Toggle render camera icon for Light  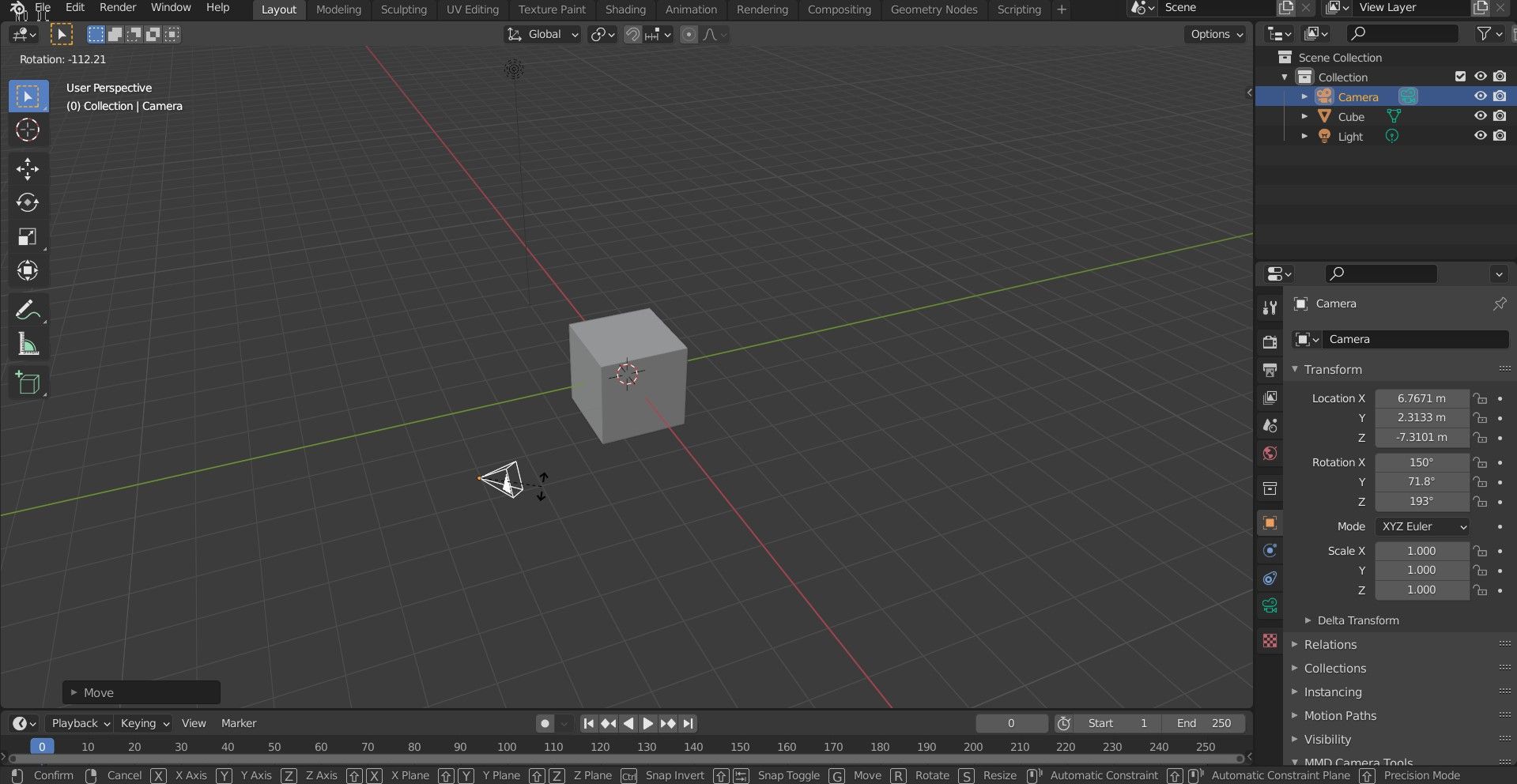(1500, 136)
